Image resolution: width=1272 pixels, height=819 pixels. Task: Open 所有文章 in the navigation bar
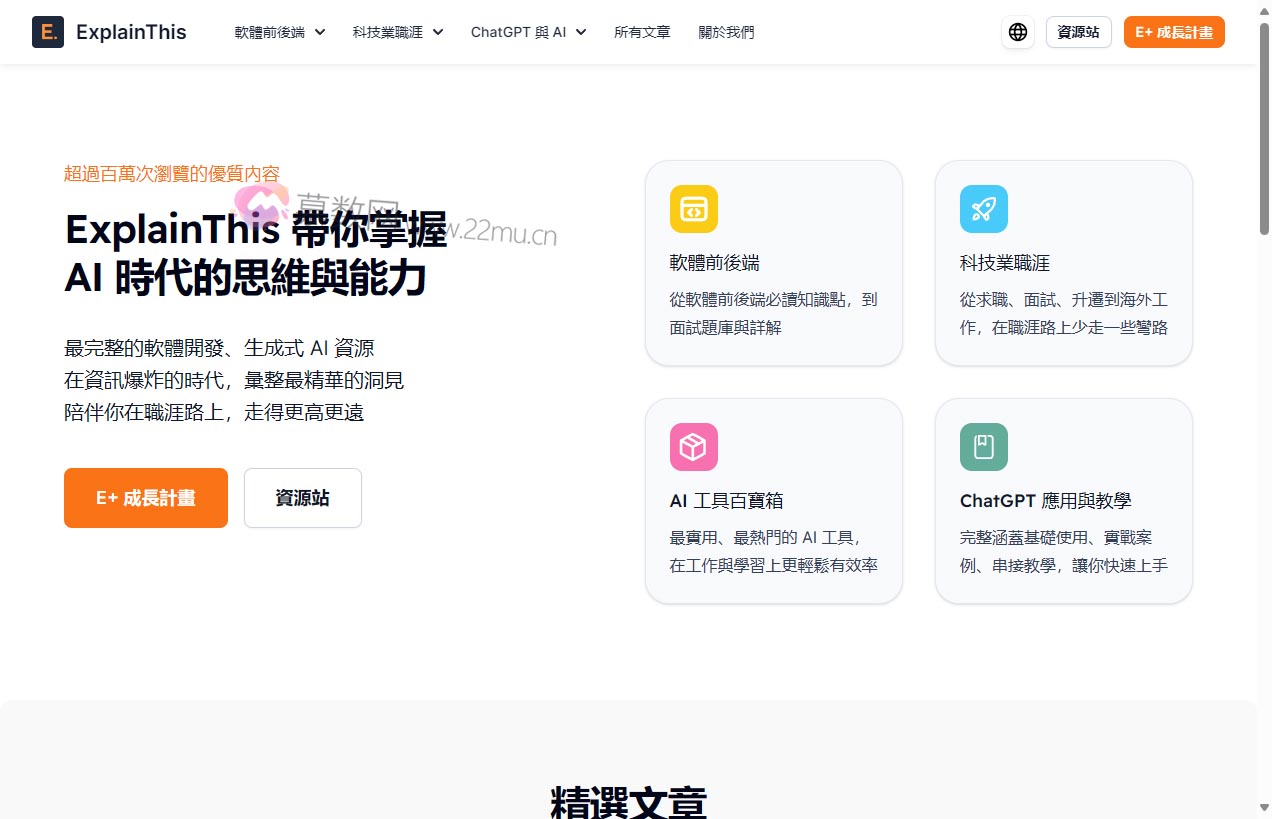tap(642, 32)
